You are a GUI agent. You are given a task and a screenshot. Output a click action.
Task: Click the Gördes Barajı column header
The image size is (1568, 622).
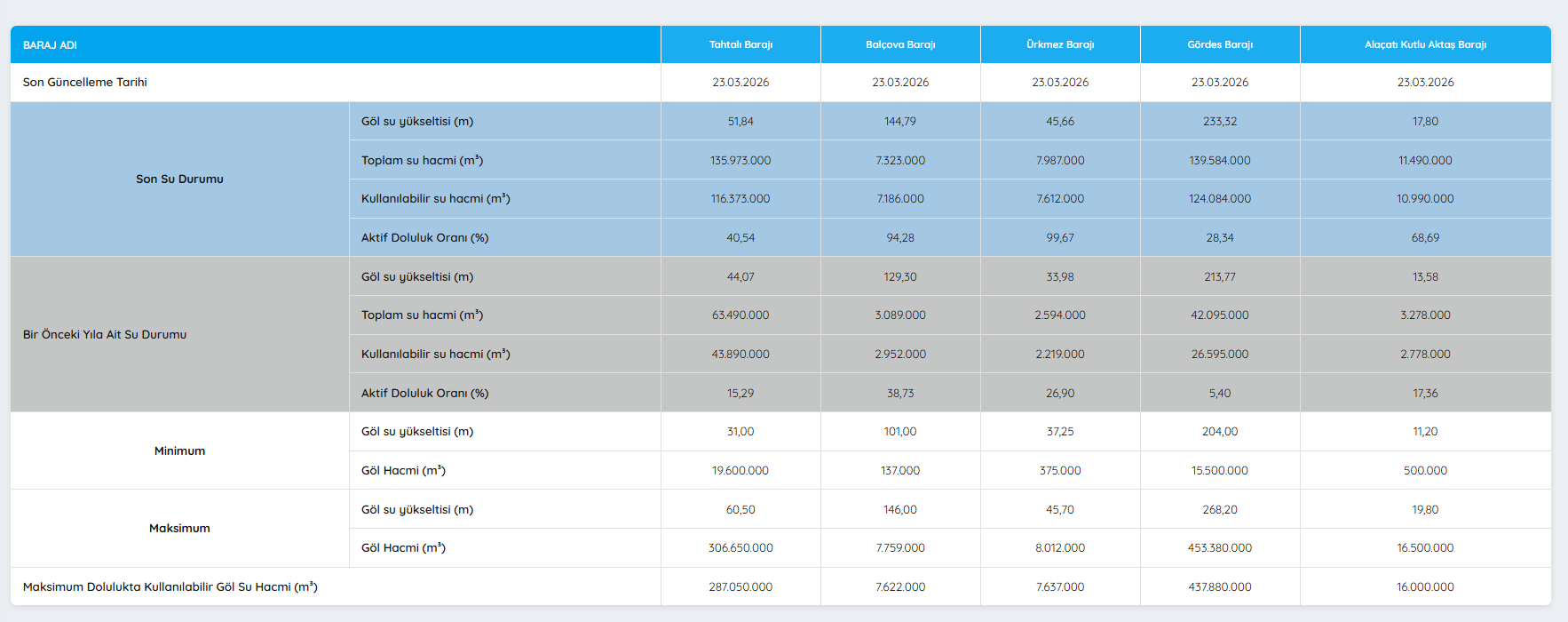point(1220,44)
